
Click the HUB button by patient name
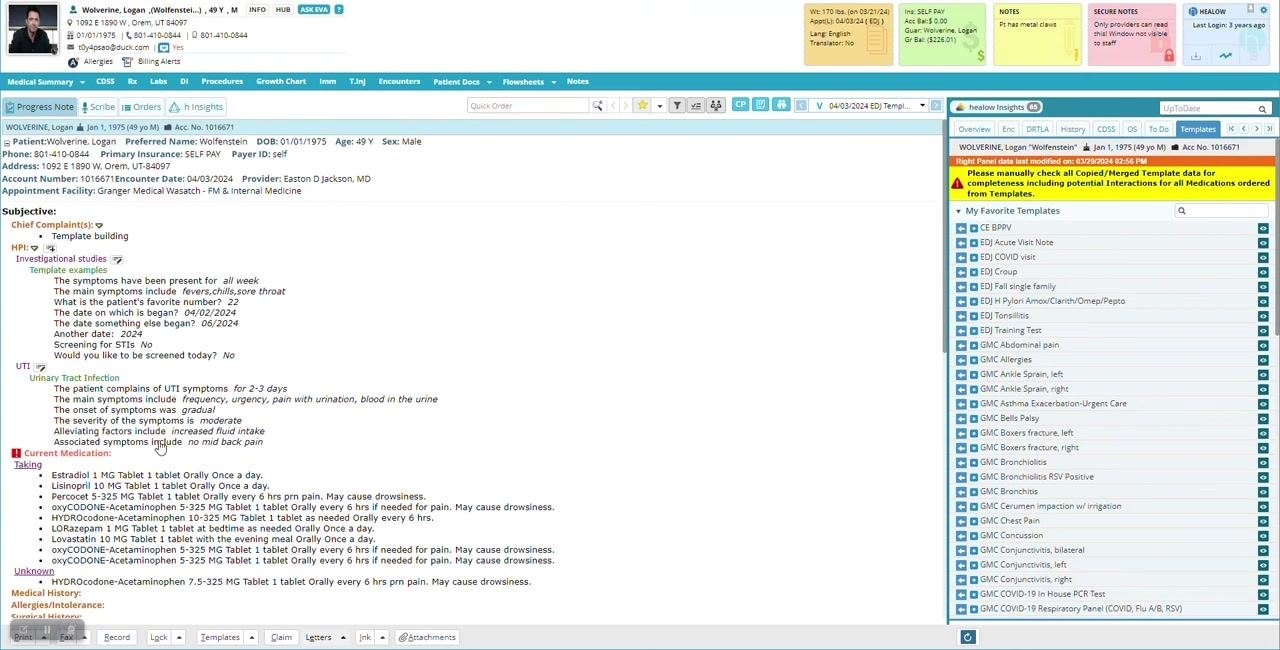tap(283, 10)
